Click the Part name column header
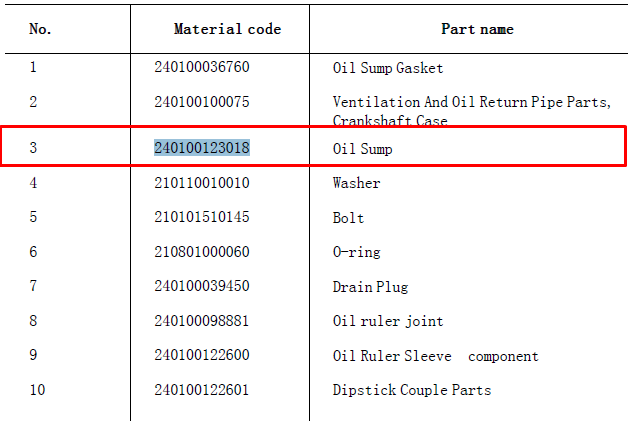The width and height of the screenshot is (628, 421). [x=477, y=29]
